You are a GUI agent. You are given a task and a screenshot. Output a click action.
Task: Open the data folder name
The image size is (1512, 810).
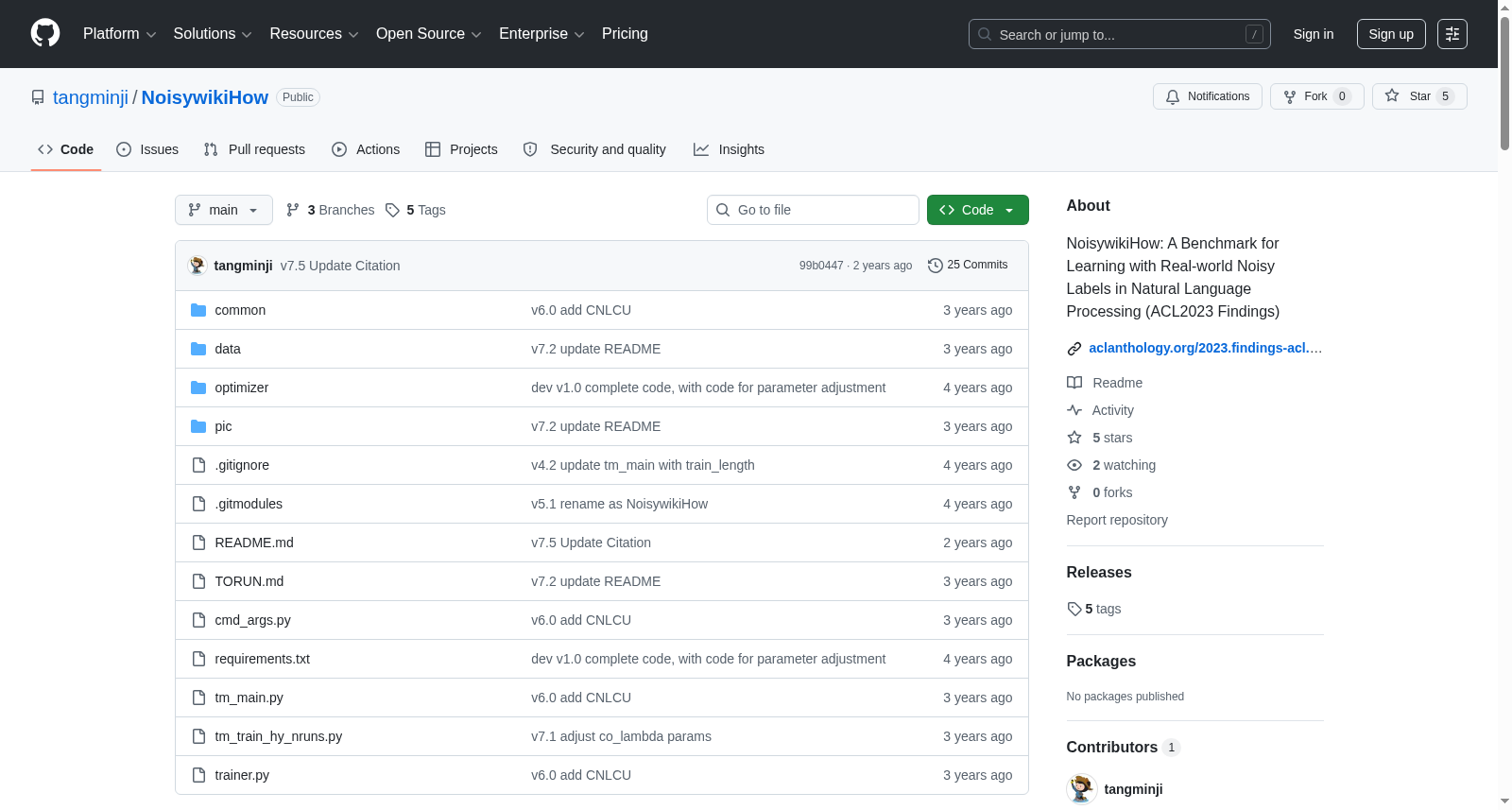[228, 349]
